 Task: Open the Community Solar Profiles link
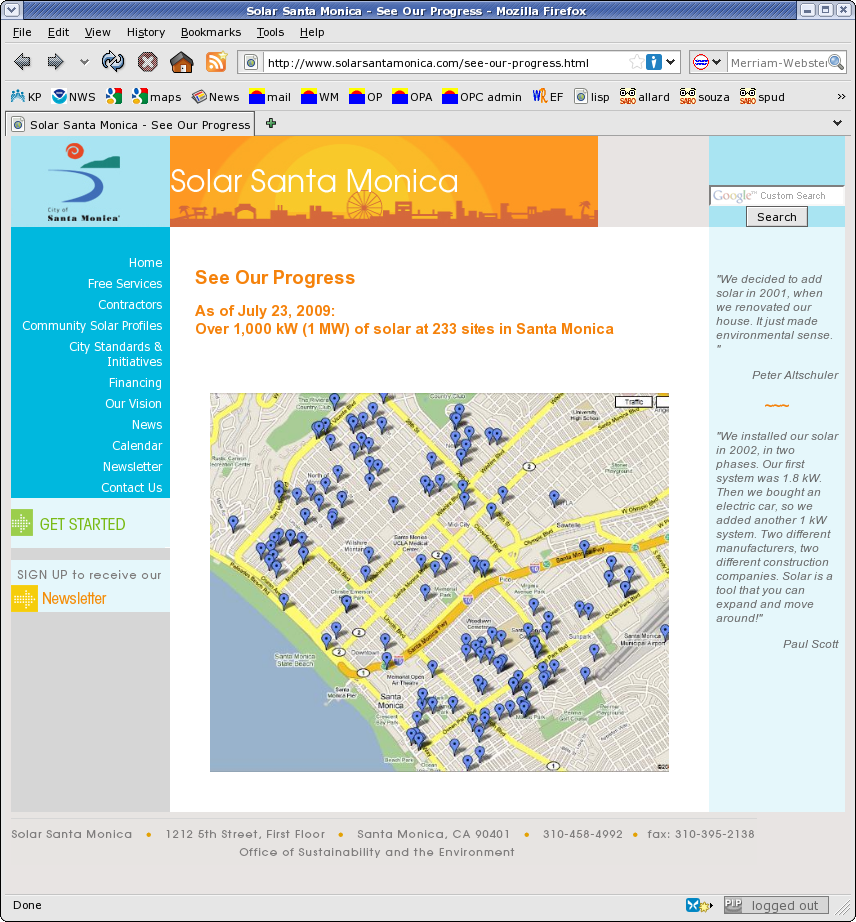coord(92,326)
